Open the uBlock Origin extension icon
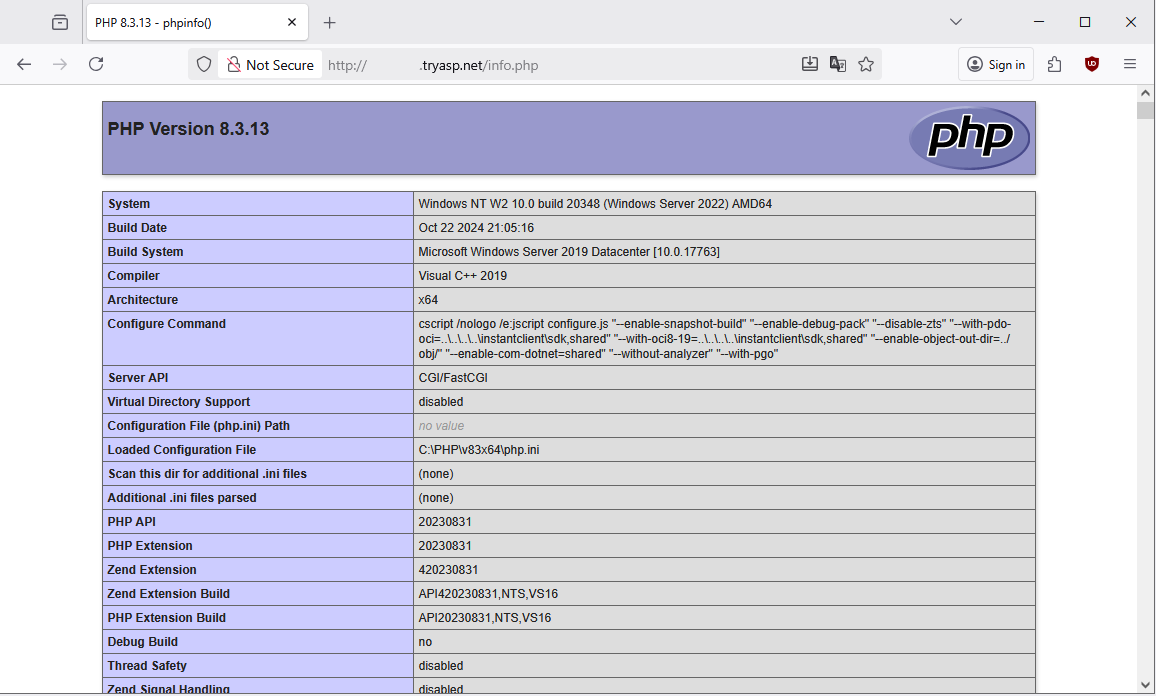1156x696 pixels. pos(1092,64)
